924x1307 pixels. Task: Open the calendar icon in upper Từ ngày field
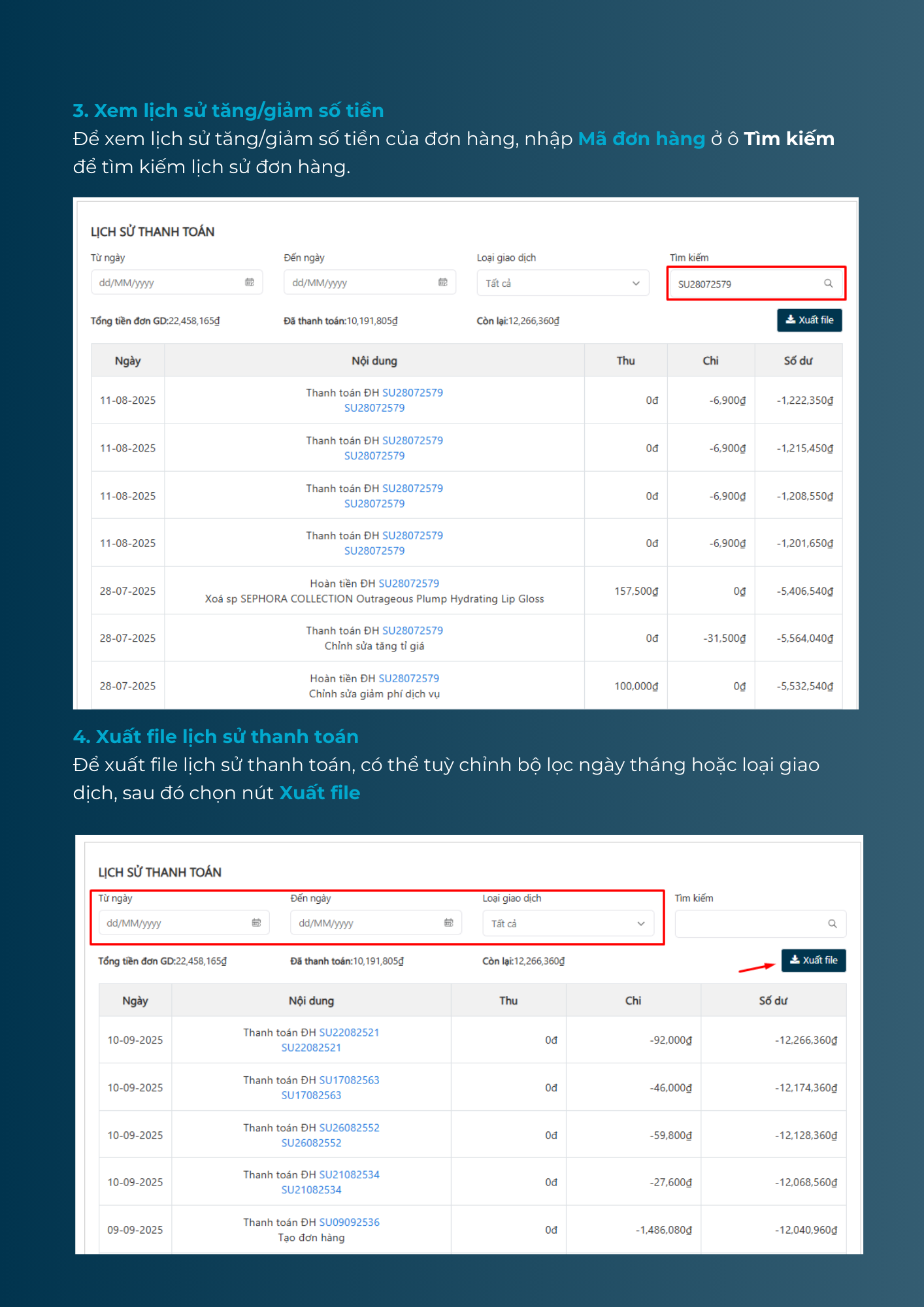[249, 282]
